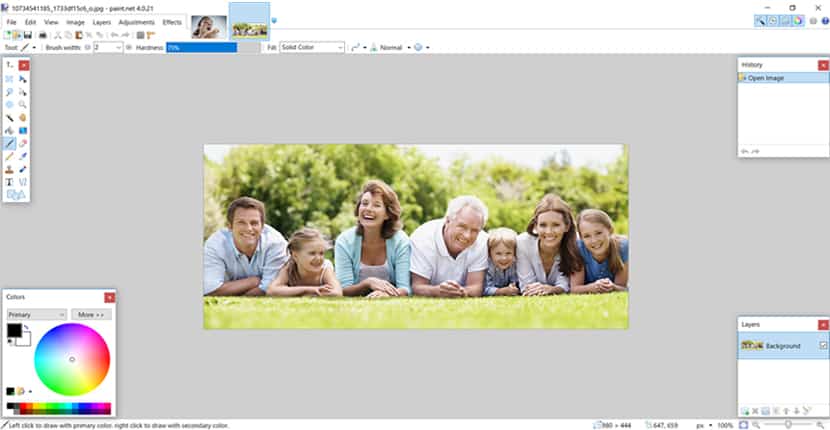Viewport: 830px width, 430px height.
Task: Select the Move Selection tool
Action: click(23, 92)
